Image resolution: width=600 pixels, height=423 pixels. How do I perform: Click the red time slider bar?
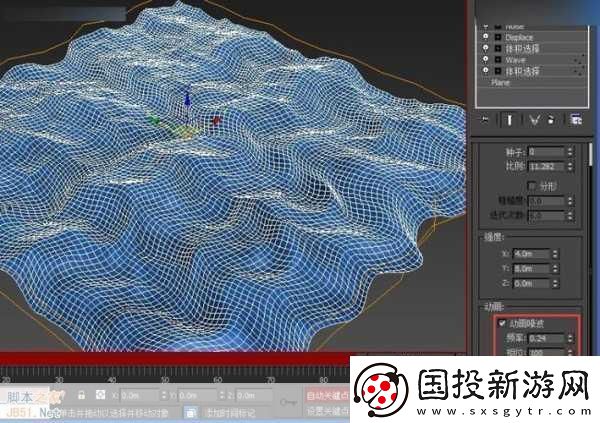click(175, 359)
